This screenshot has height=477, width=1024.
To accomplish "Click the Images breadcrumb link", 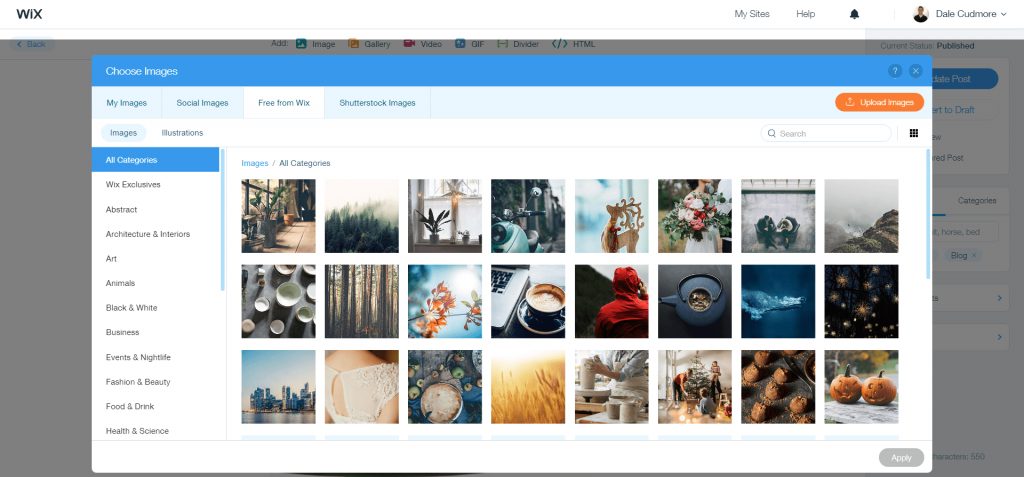I will [x=254, y=163].
